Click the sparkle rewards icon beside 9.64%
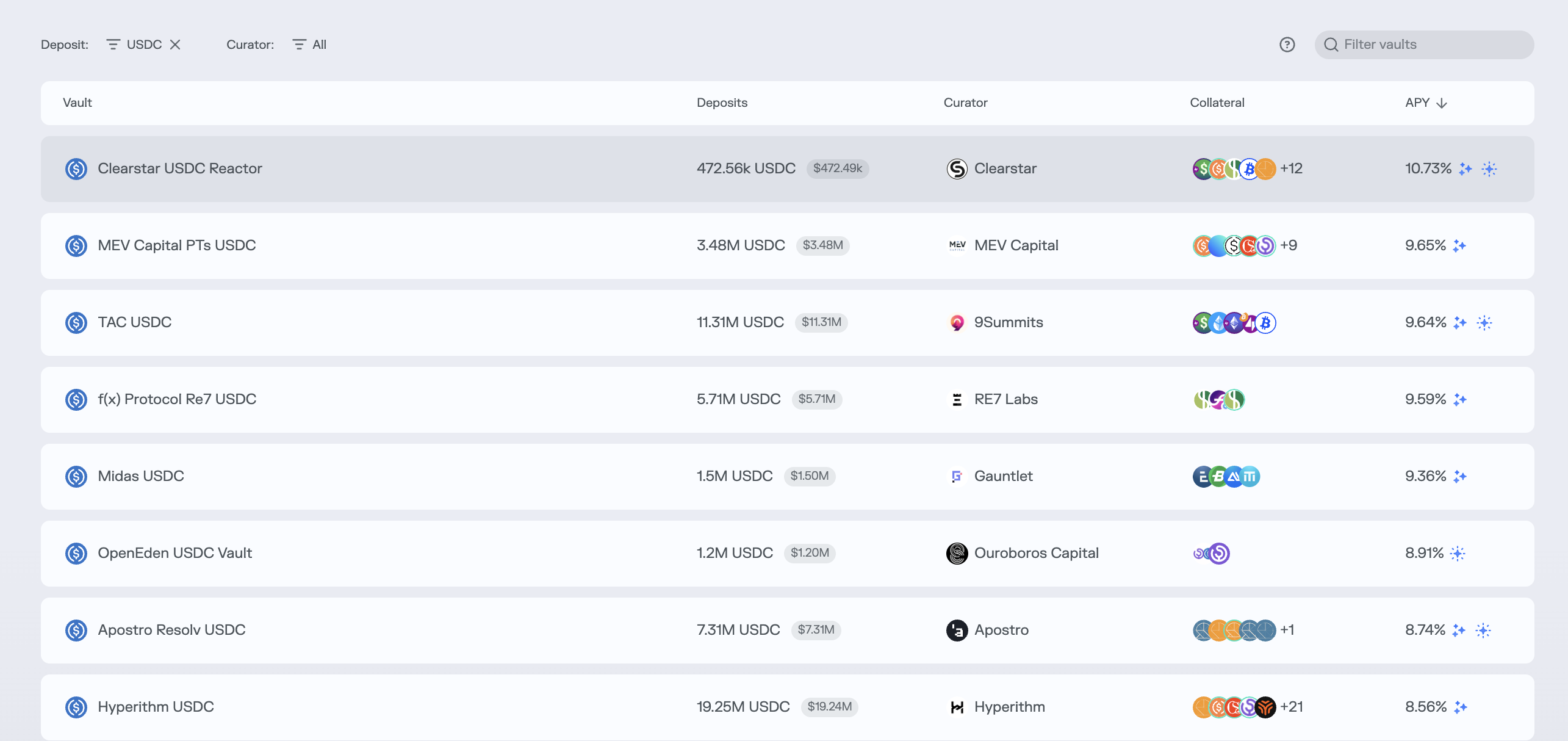The height and width of the screenshot is (741, 1568). (1460, 322)
